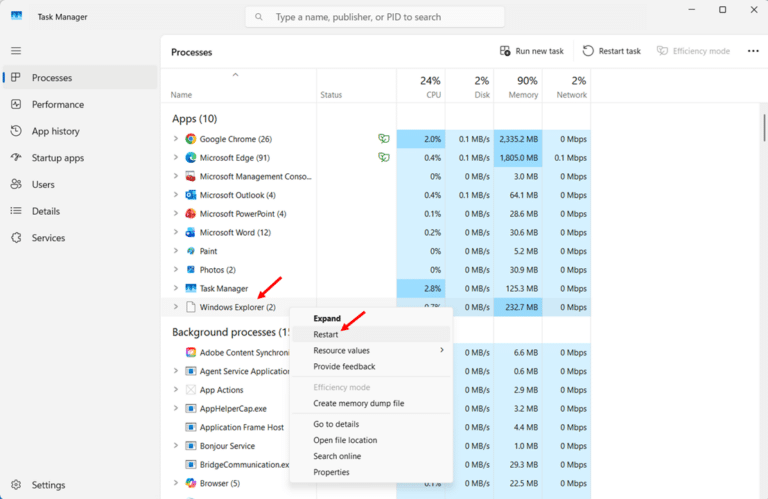The image size is (768, 499).
Task: Expand the Bonjour Service group
Action: [175, 446]
